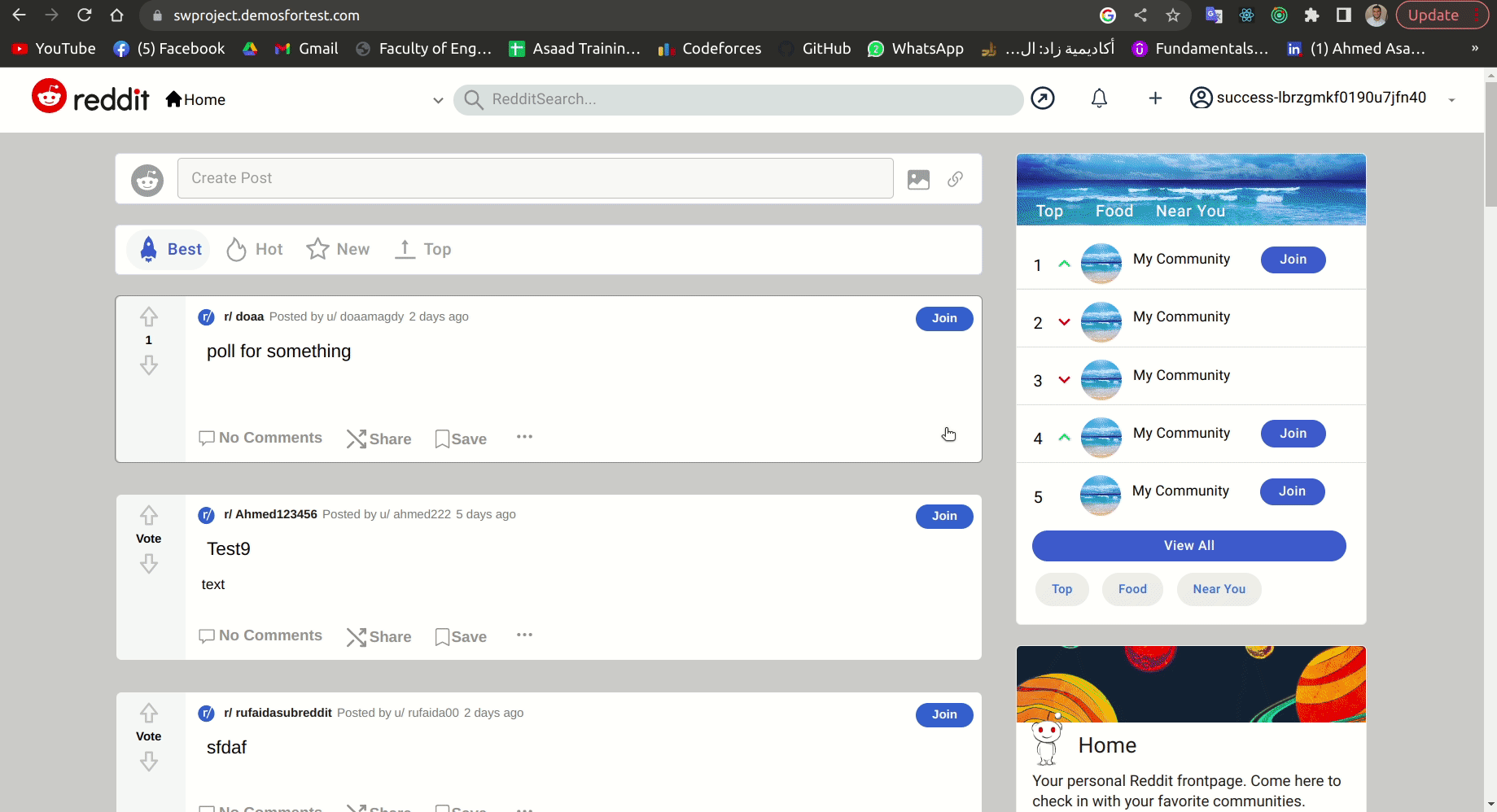
Task: Click the image upload icon in Create Post
Action: point(918,179)
